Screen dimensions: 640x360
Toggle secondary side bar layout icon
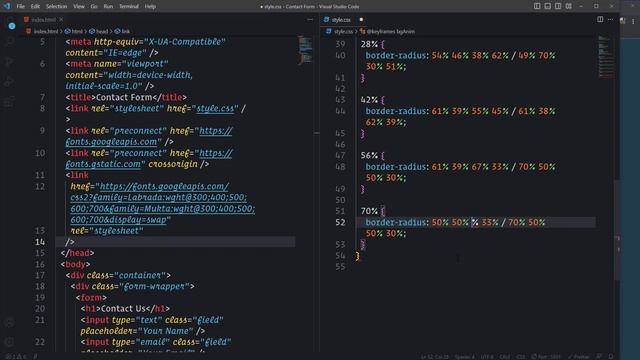(x=558, y=7)
